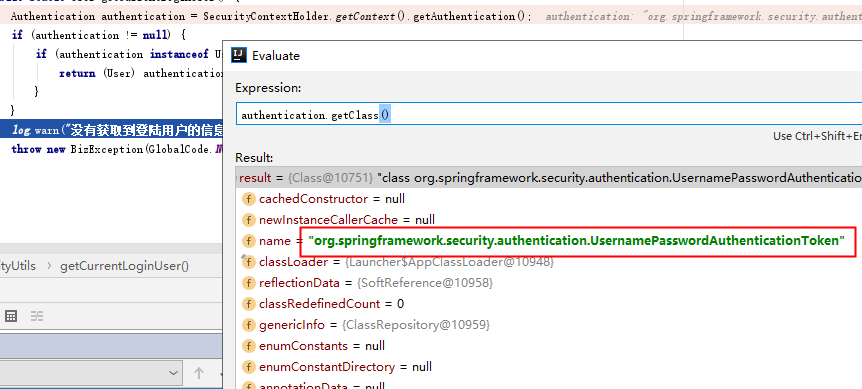
Task: Click the Authentication authentication declaration code line
Action: [272, 16]
